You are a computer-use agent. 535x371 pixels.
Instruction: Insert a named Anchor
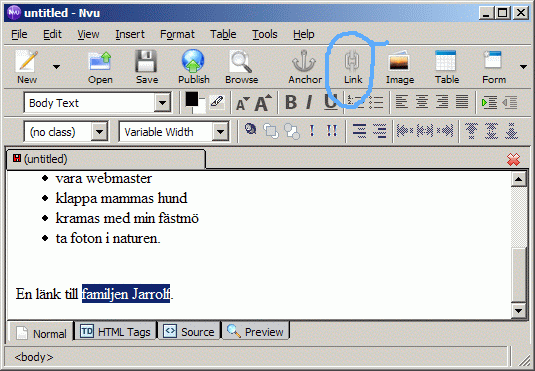pyautogui.click(x=305, y=67)
